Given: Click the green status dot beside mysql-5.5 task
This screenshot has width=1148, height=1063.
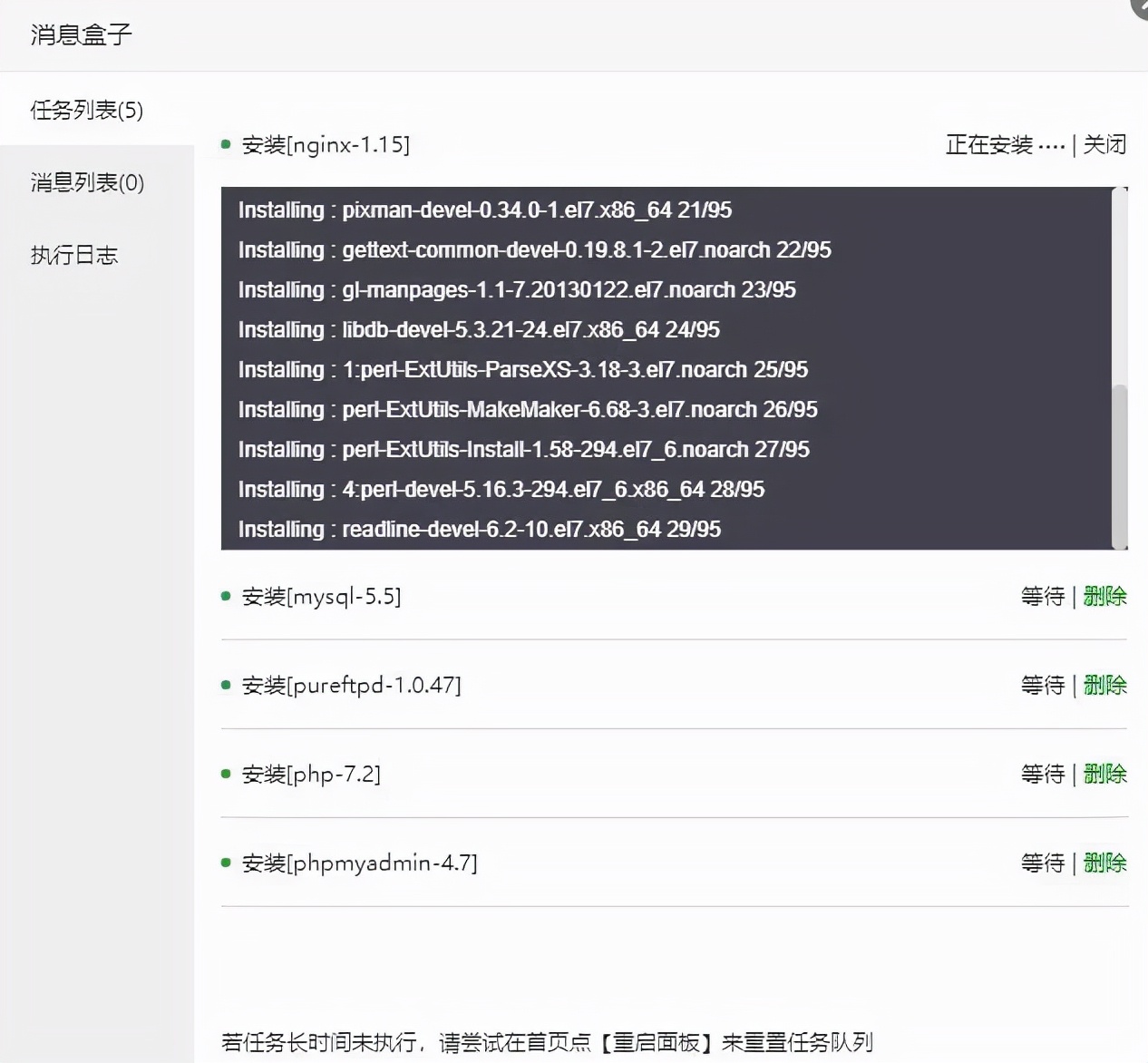Looking at the screenshot, I should point(225,594).
